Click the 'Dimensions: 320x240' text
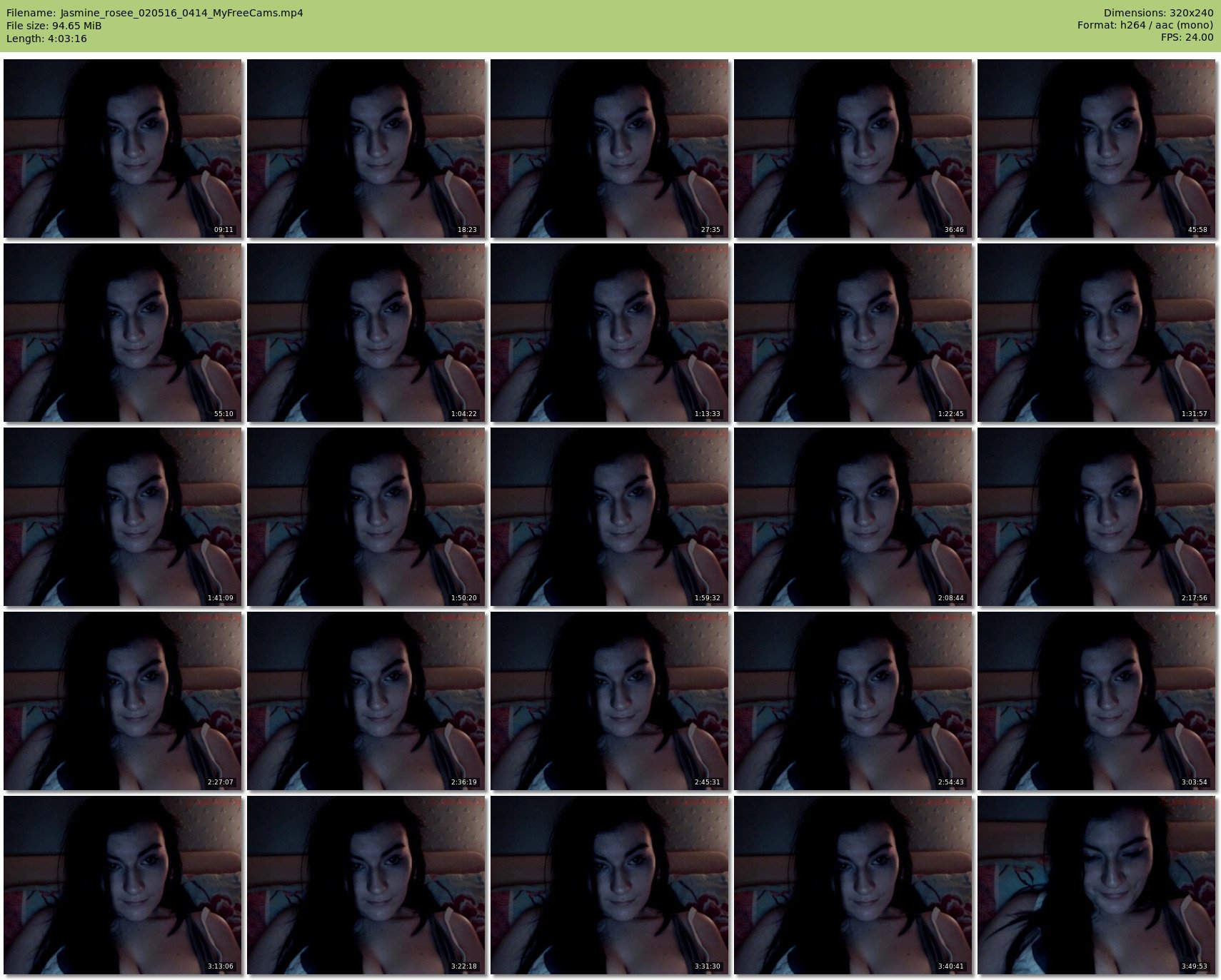 click(1158, 13)
